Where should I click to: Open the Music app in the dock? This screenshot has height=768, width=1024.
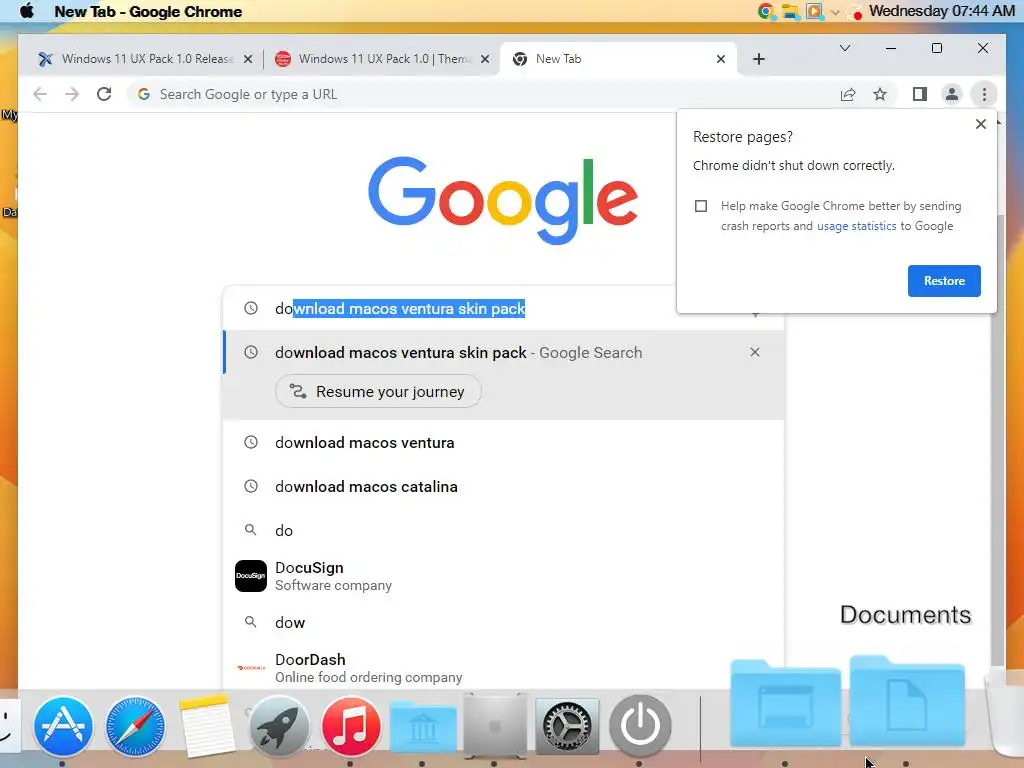tap(351, 726)
